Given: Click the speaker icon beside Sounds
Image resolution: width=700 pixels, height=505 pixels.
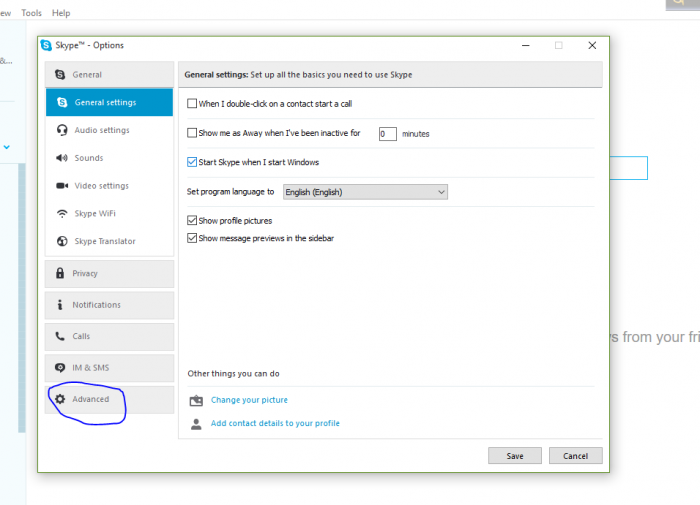Looking at the screenshot, I should click(62, 158).
